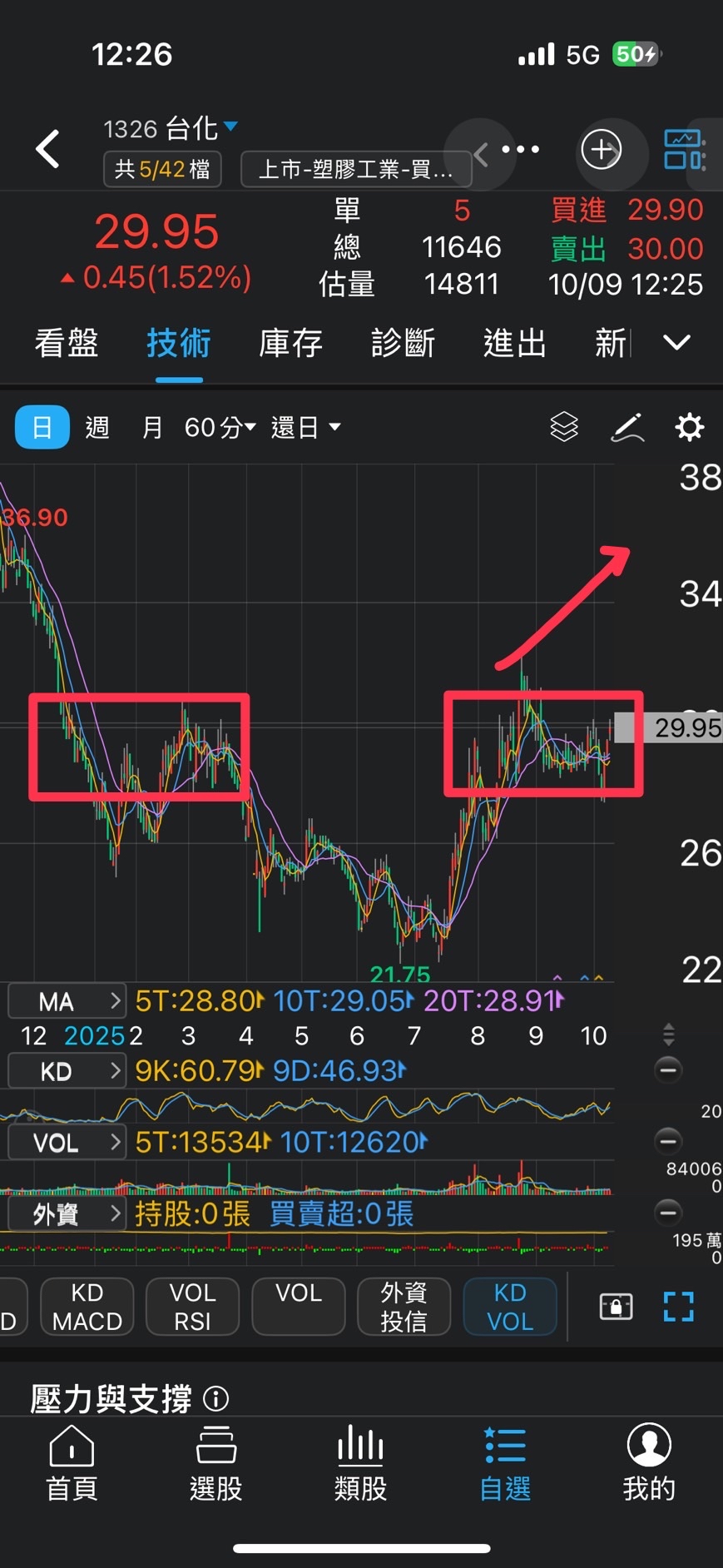Tap 壓力與支撐 section heading
Viewport: 723px width, 1568px height.
coord(111,1398)
